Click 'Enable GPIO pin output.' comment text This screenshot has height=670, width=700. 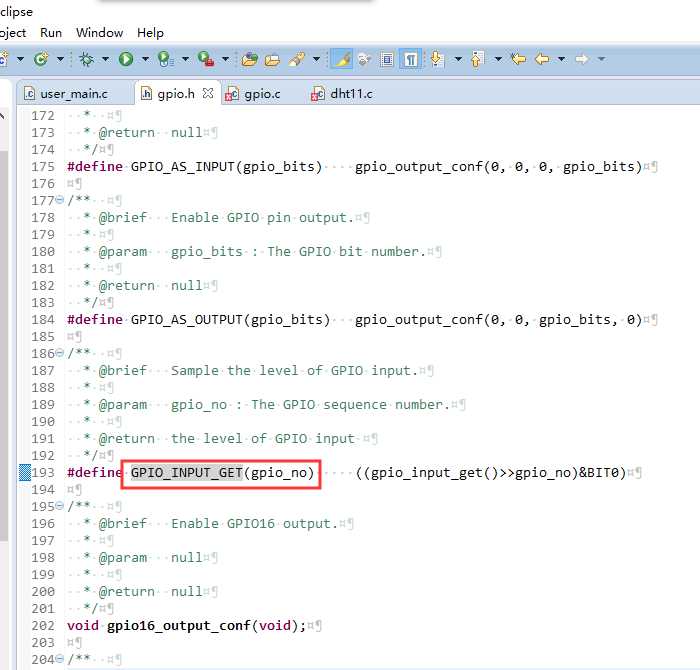click(262, 217)
